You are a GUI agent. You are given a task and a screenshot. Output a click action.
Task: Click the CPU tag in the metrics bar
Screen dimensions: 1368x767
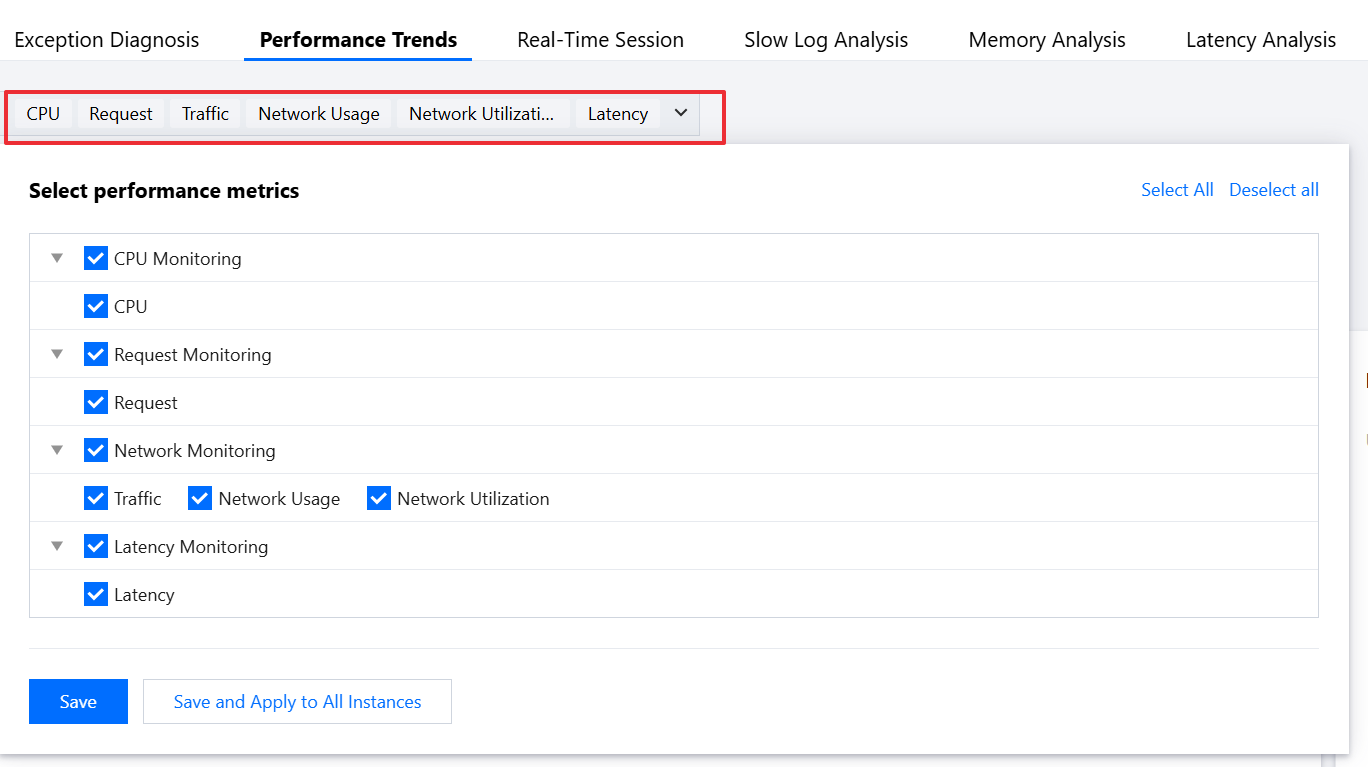point(43,114)
